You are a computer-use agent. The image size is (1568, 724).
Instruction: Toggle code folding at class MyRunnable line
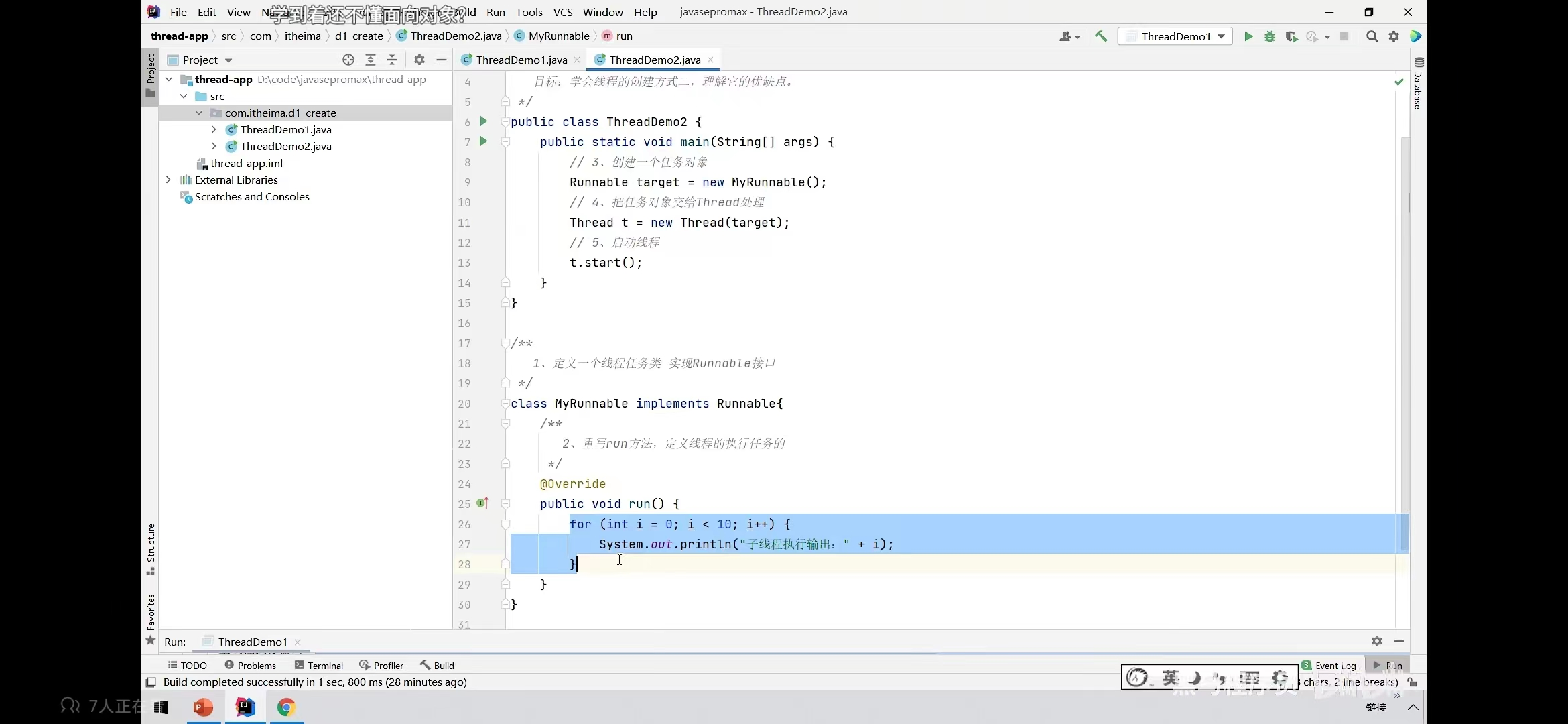506,404
